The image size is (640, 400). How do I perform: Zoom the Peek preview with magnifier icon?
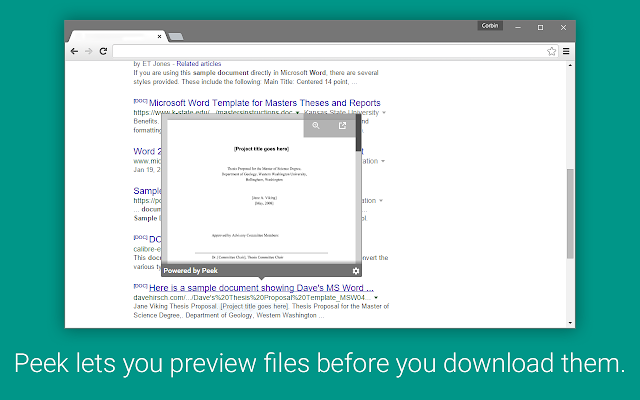pyautogui.click(x=316, y=126)
